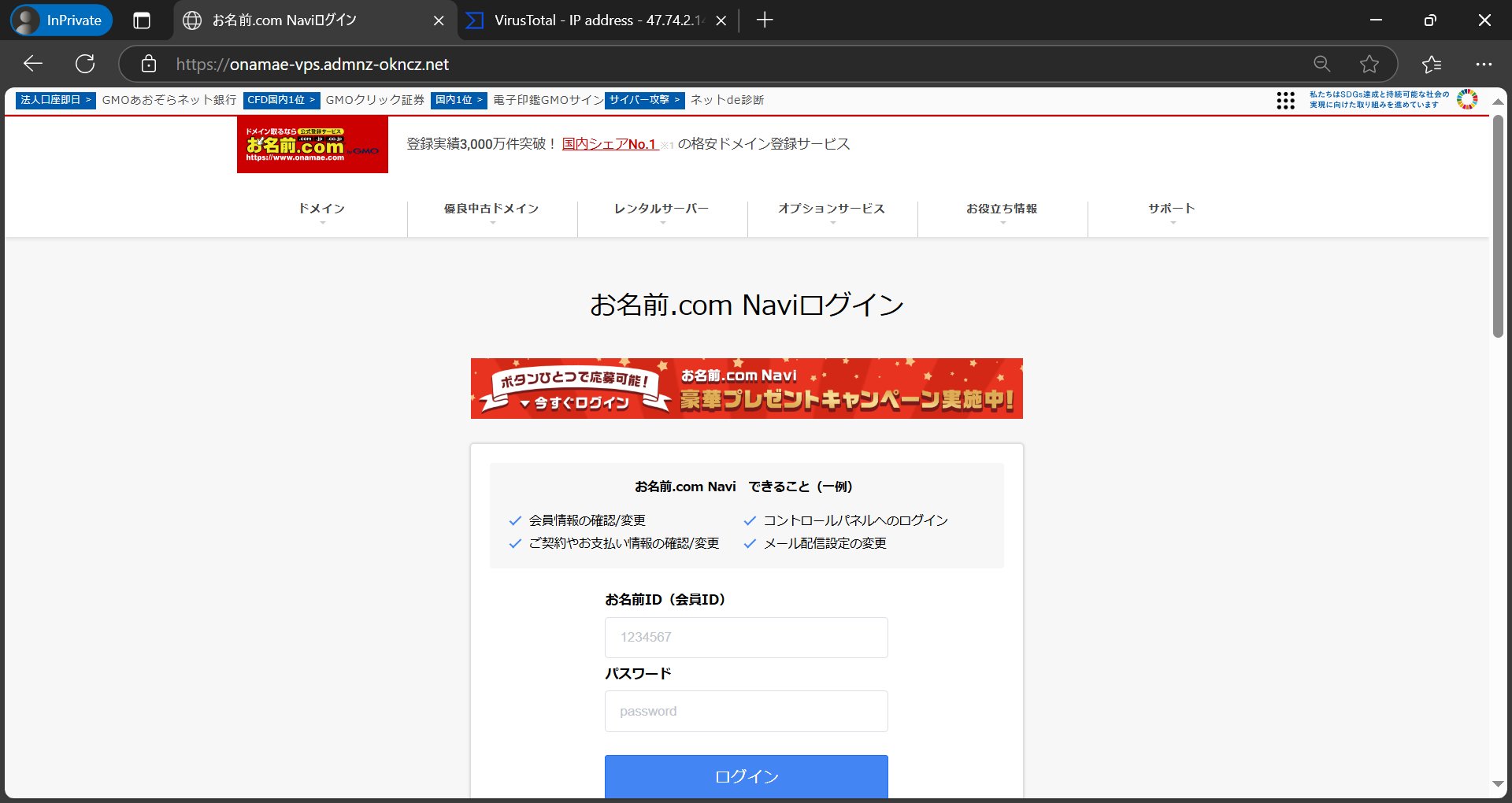This screenshot has height=803, width=1512.
Task: Click the お名前.com Naviログイン heading
Action: 747,305
